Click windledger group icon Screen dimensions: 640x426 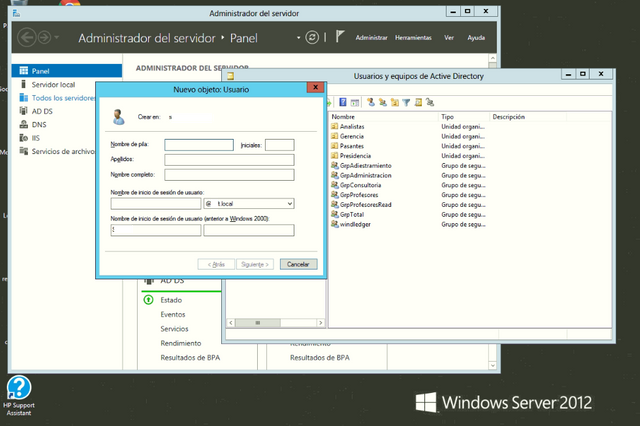[x=335, y=224]
